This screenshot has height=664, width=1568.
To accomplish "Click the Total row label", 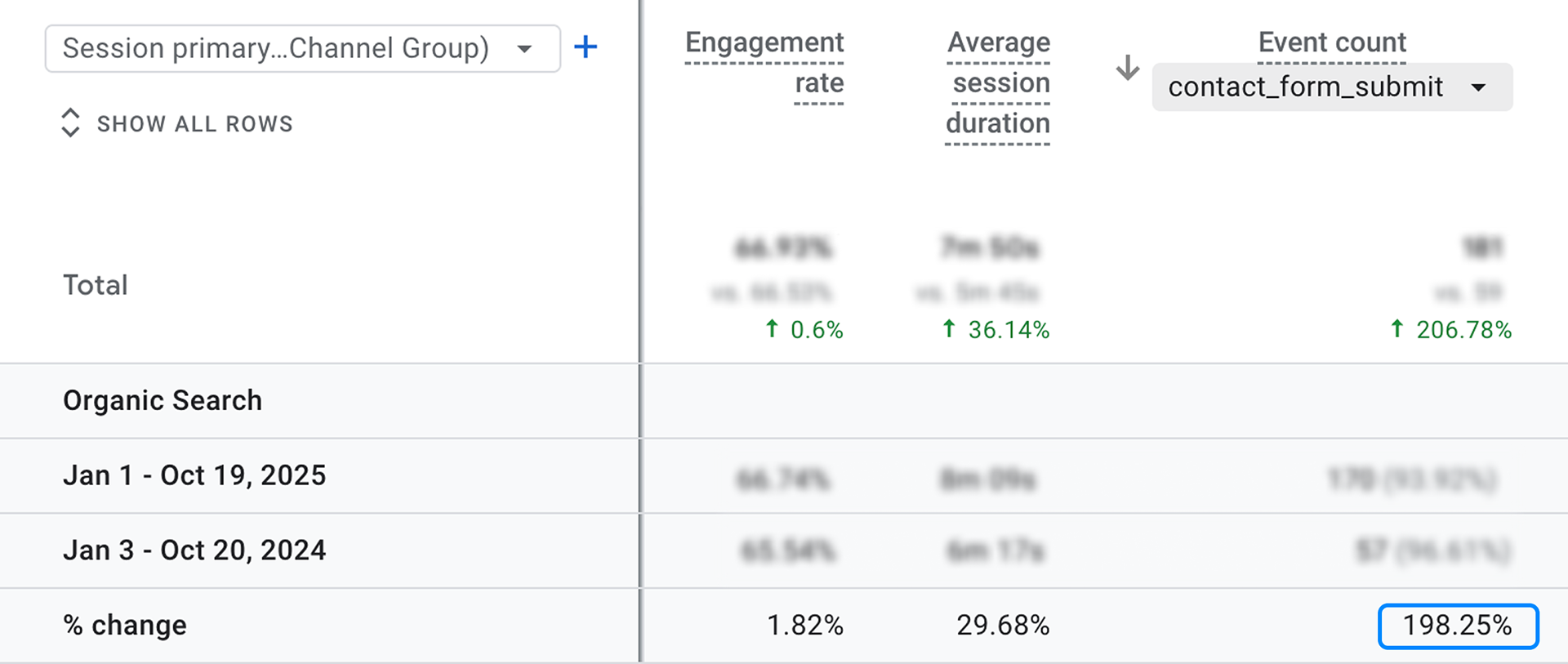I will [96, 285].
